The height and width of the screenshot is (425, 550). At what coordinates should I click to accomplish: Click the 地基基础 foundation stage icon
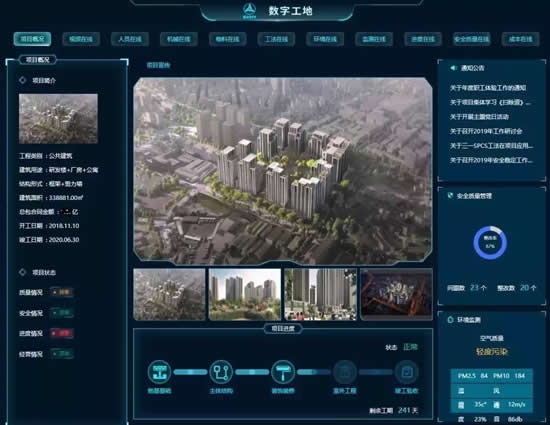pyautogui.click(x=159, y=372)
